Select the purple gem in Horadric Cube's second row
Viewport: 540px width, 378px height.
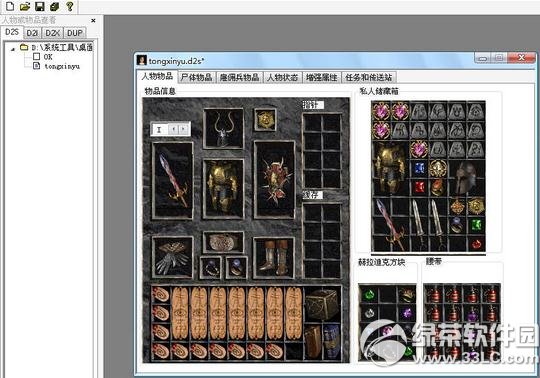click(x=407, y=313)
